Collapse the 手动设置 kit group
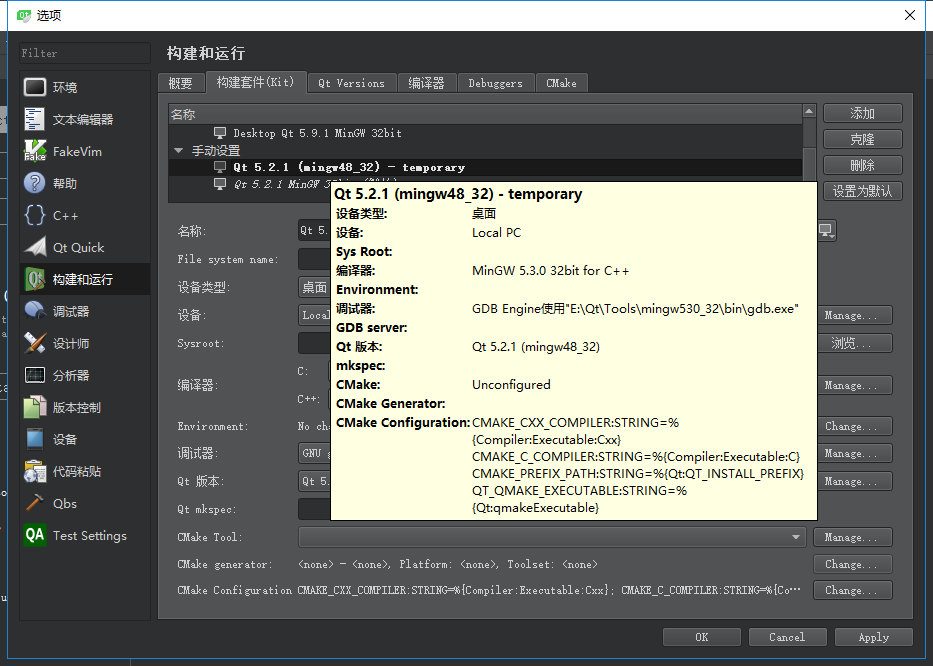933x666 pixels. click(x=179, y=151)
